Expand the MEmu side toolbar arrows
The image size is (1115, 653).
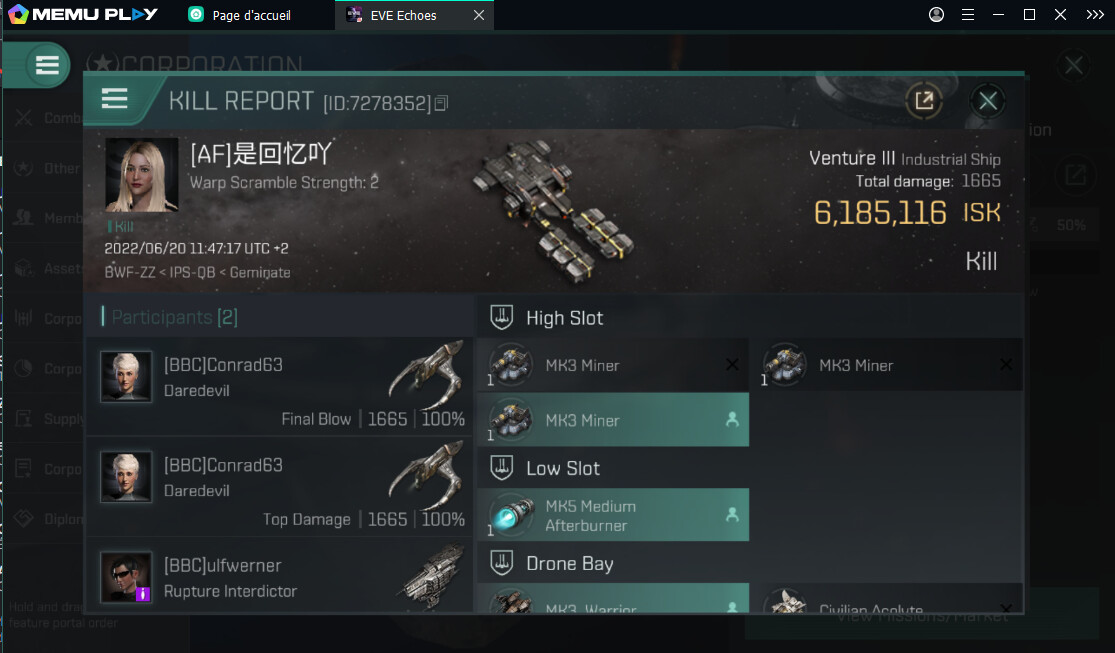click(x=1095, y=14)
